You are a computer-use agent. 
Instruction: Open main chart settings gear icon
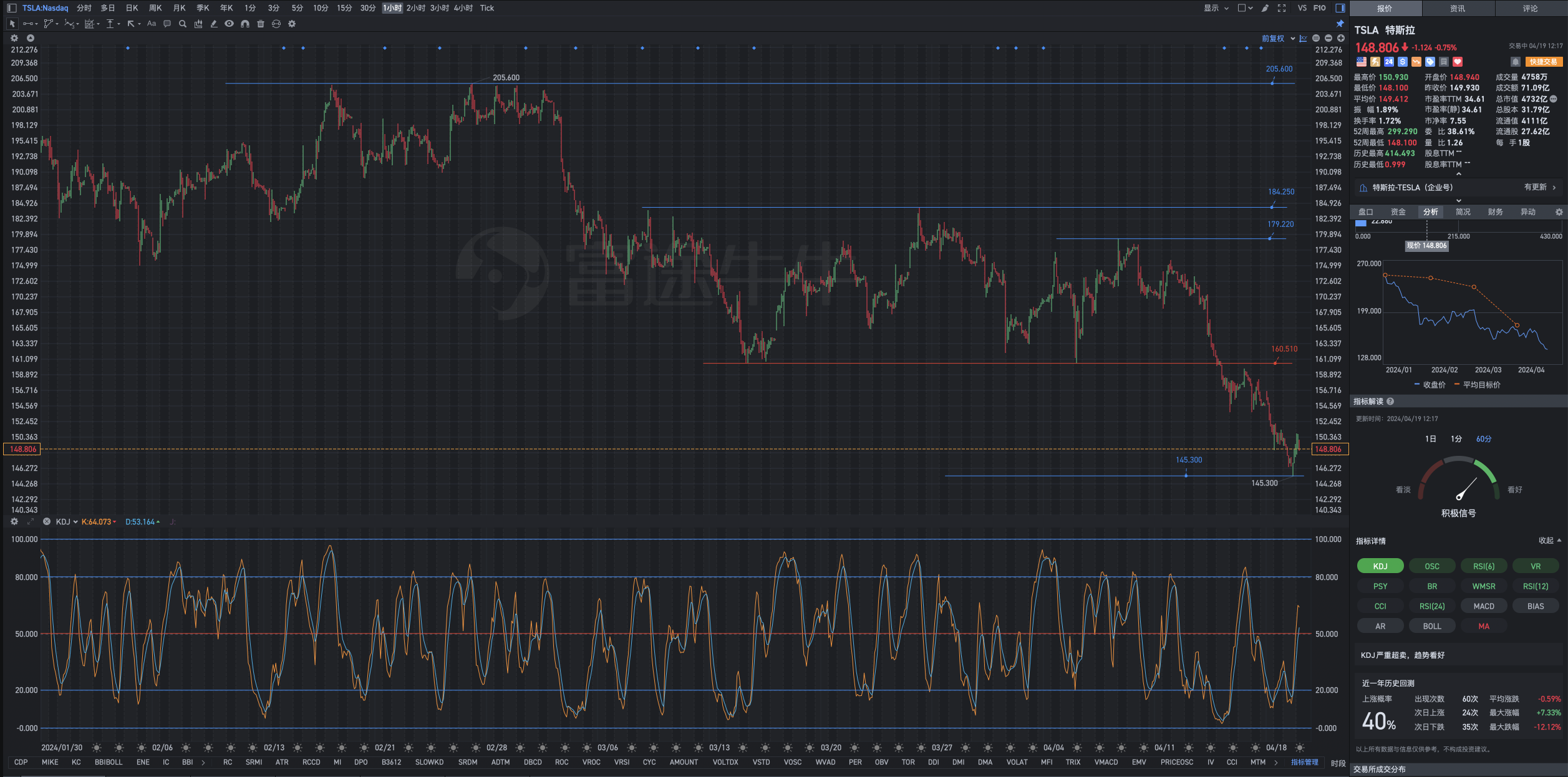point(14,38)
